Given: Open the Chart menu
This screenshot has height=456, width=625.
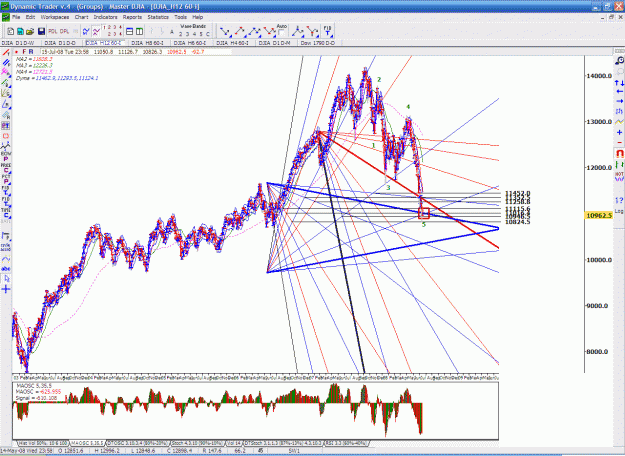Looking at the screenshot, I should (81, 17).
